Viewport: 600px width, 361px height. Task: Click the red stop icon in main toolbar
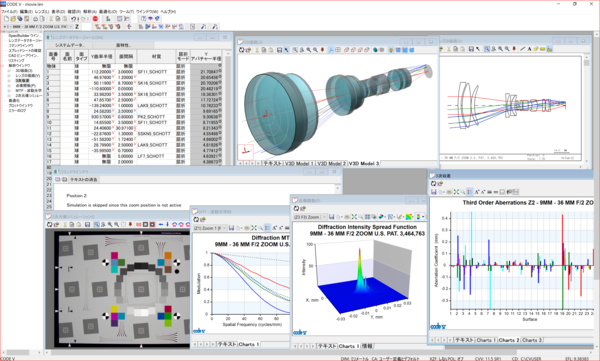[95, 18]
